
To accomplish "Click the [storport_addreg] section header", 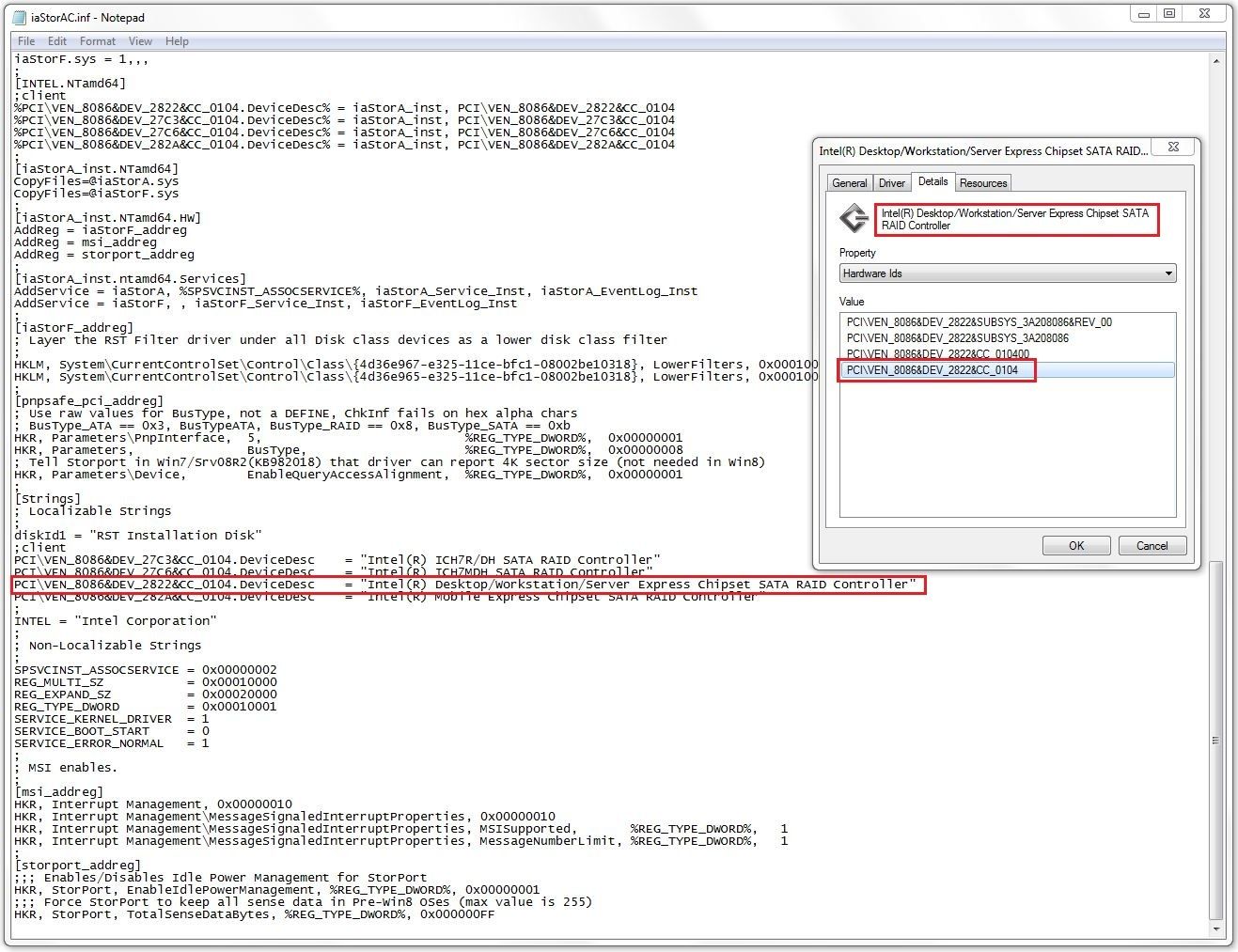I will 77,866.
